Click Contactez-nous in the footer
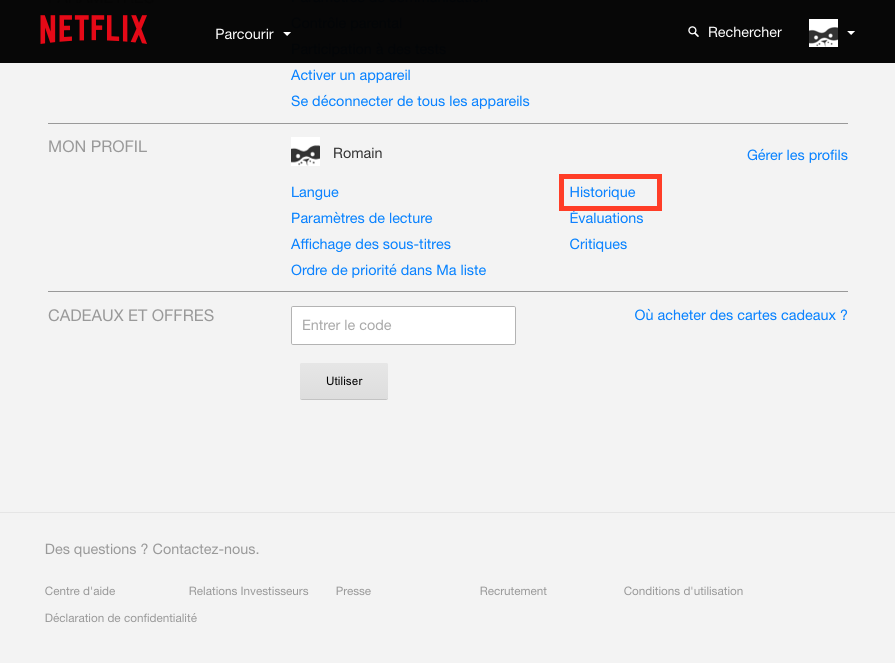The image size is (895, 663). (205, 549)
